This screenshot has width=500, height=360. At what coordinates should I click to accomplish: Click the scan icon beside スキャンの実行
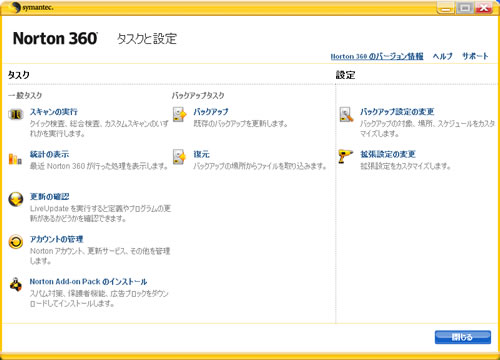coord(16,115)
